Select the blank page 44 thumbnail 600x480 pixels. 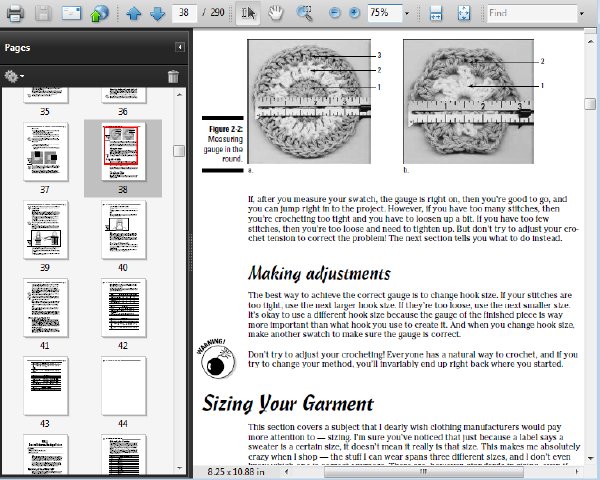point(123,386)
